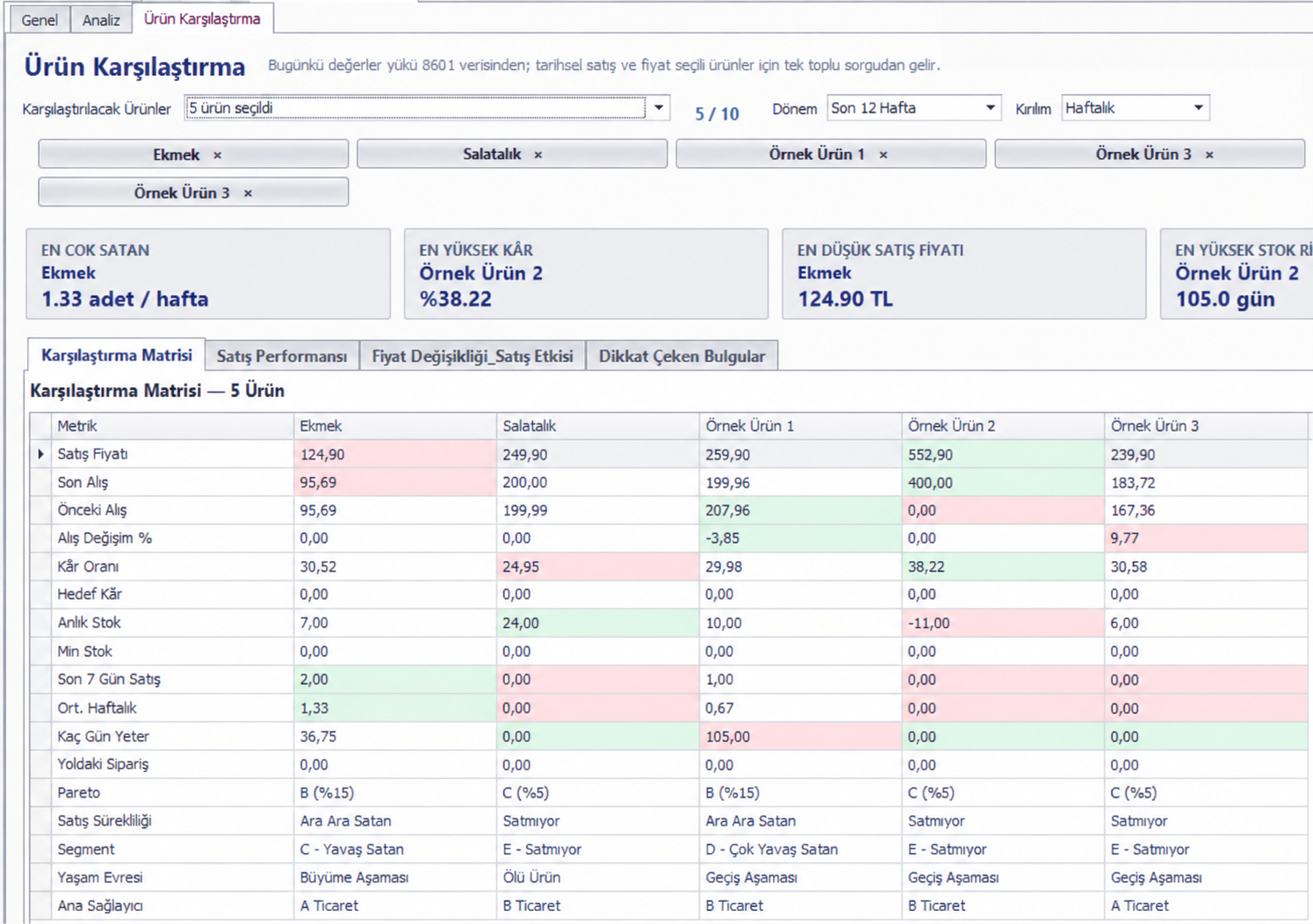
Task: Select the 5 / 10 selection counter
Action: coord(717,114)
